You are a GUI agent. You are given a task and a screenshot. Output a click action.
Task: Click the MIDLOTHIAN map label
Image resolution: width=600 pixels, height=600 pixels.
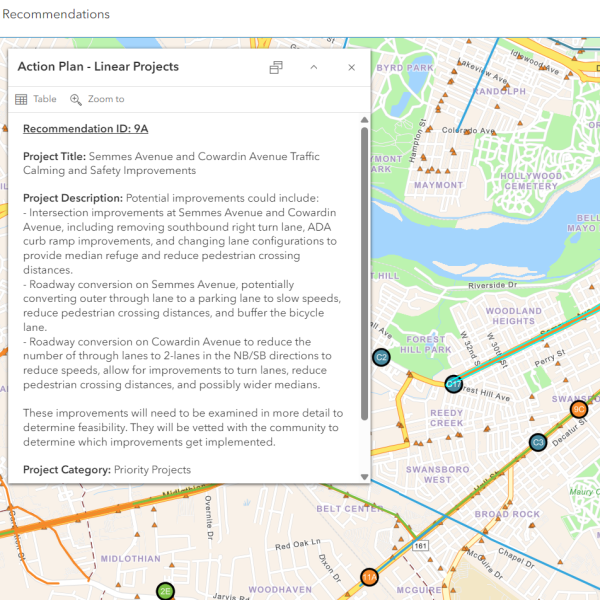(x=130, y=559)
